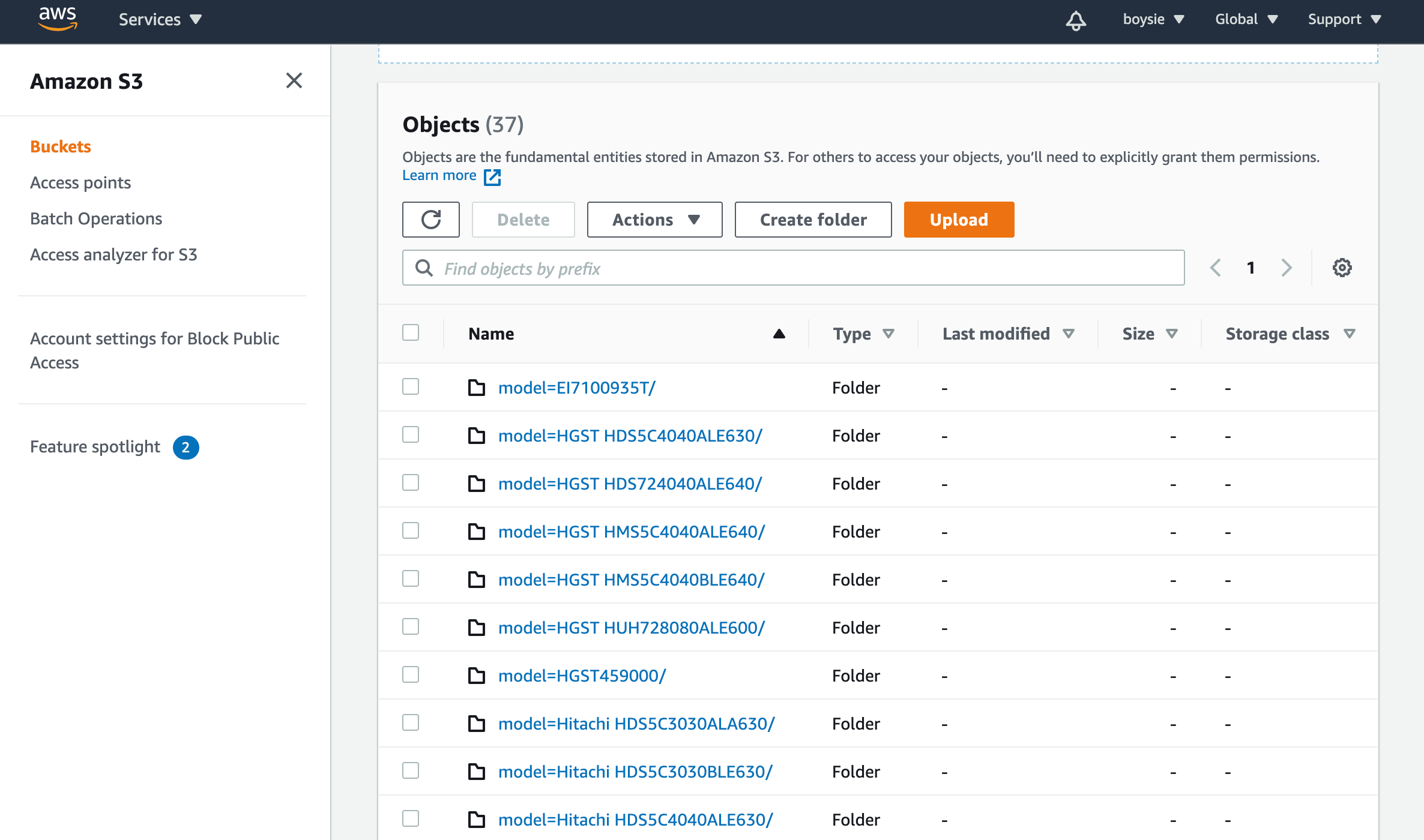Open folder model=HGST HMS5C4040BLE640/
This screenshot has height=840, width=1424.
pyautogui.click(x=632, y=580)
